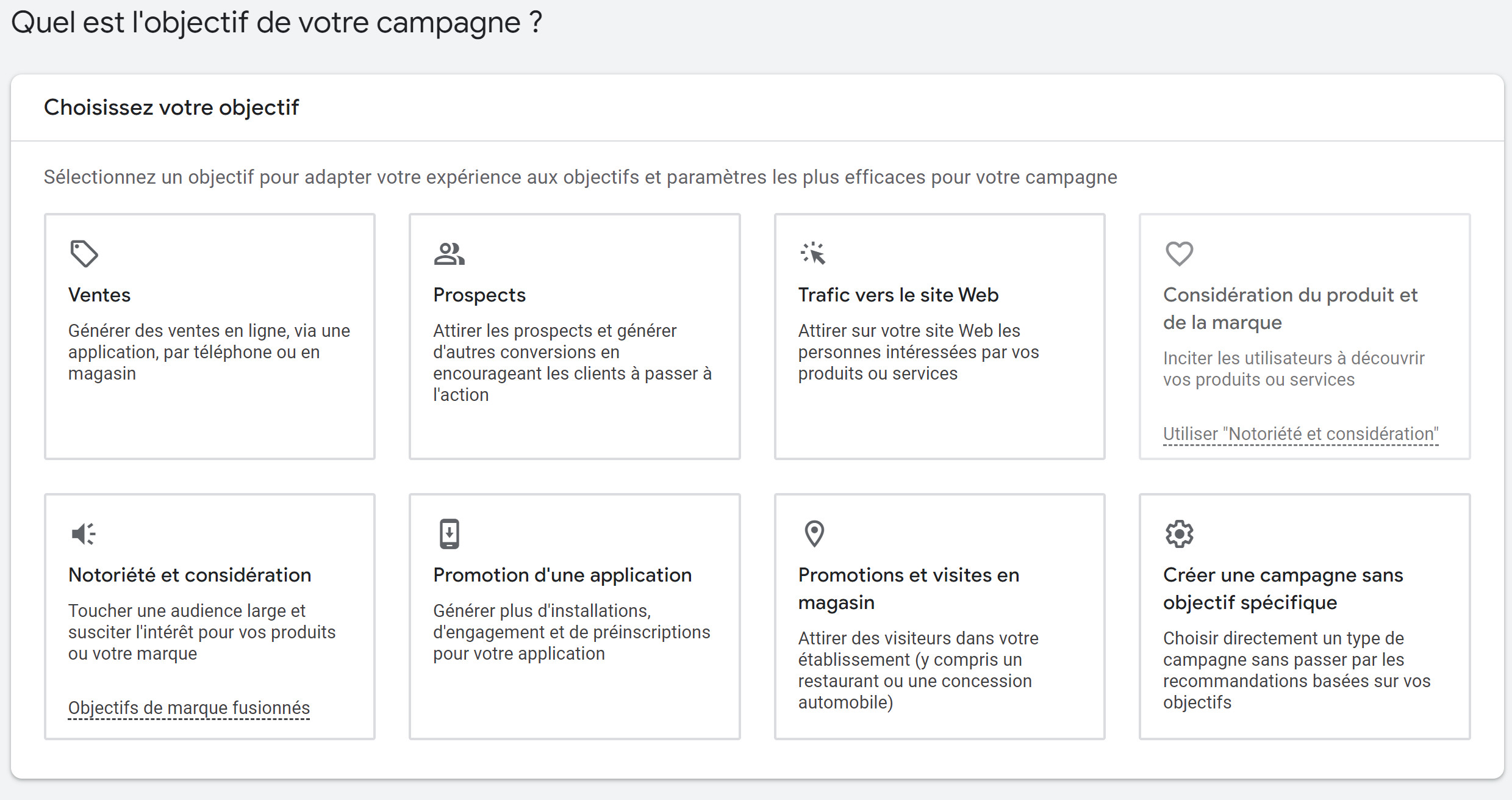This screenshot has height=800, width=1512.
Task: Click the people icon for Prospects
Action: (x=449, y=253)
